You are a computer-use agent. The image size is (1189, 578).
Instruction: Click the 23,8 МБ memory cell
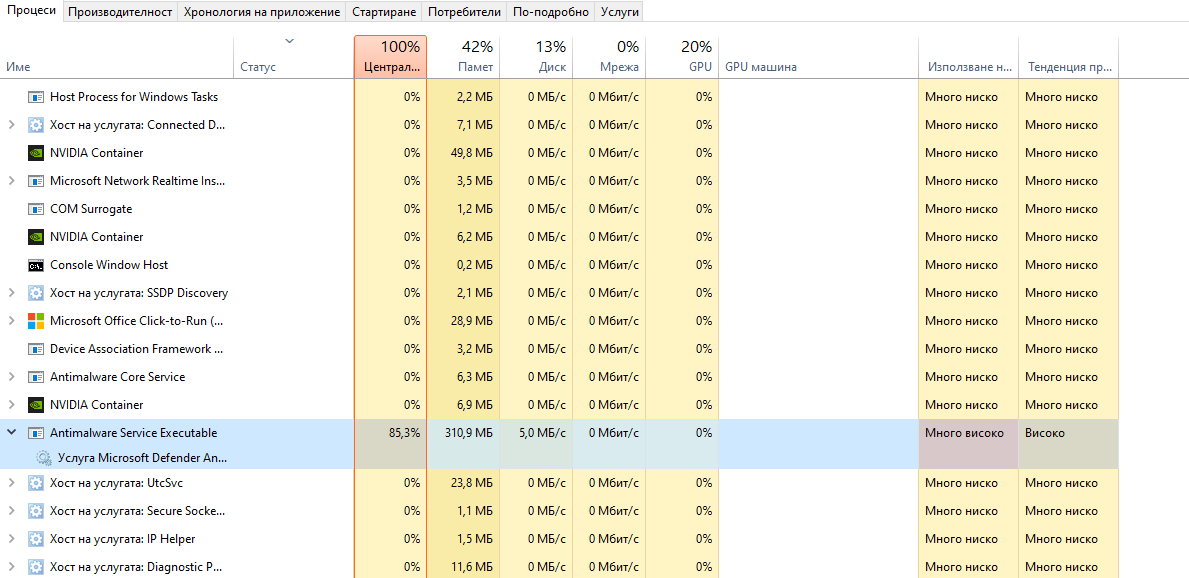coord(463,482)
